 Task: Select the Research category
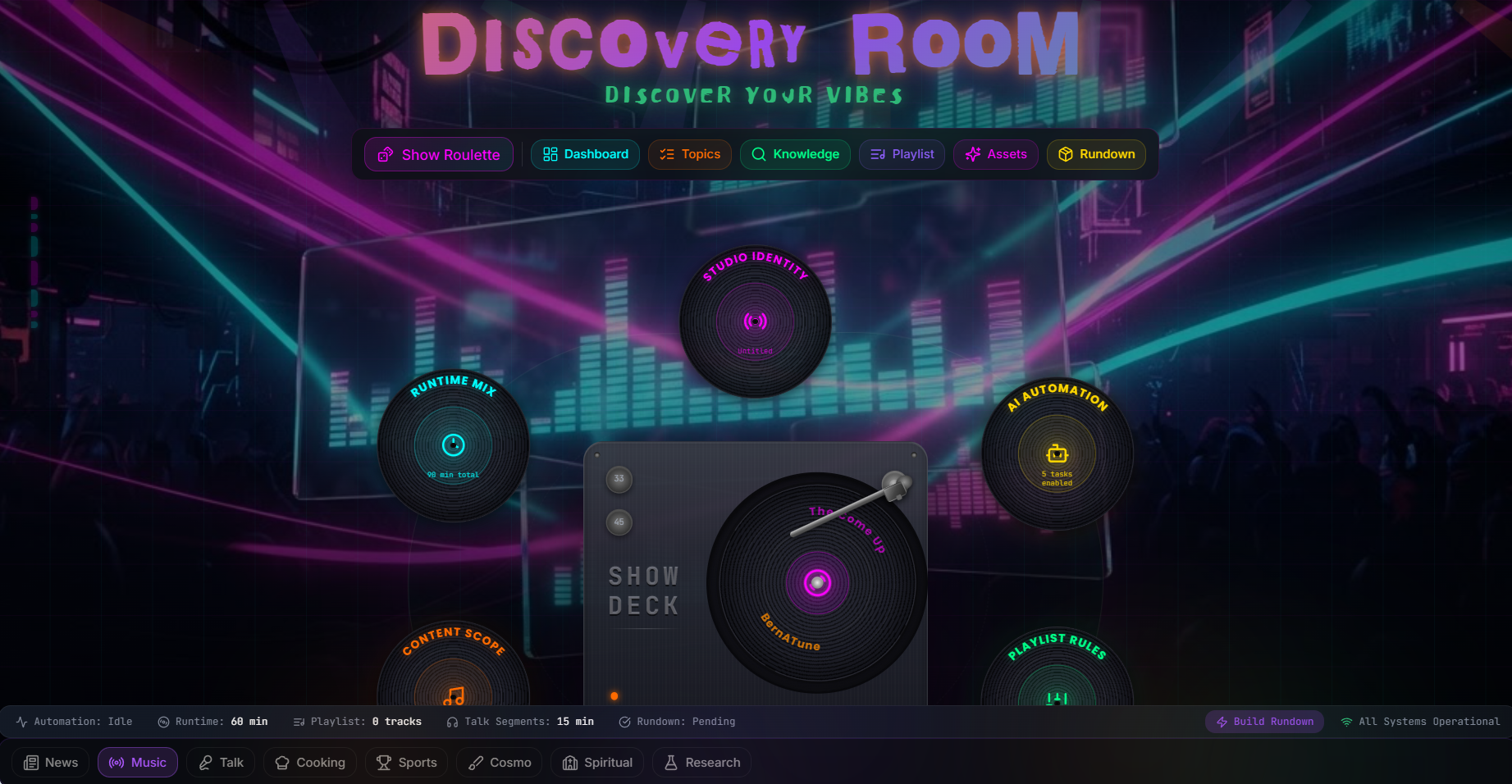coord(701,763)
